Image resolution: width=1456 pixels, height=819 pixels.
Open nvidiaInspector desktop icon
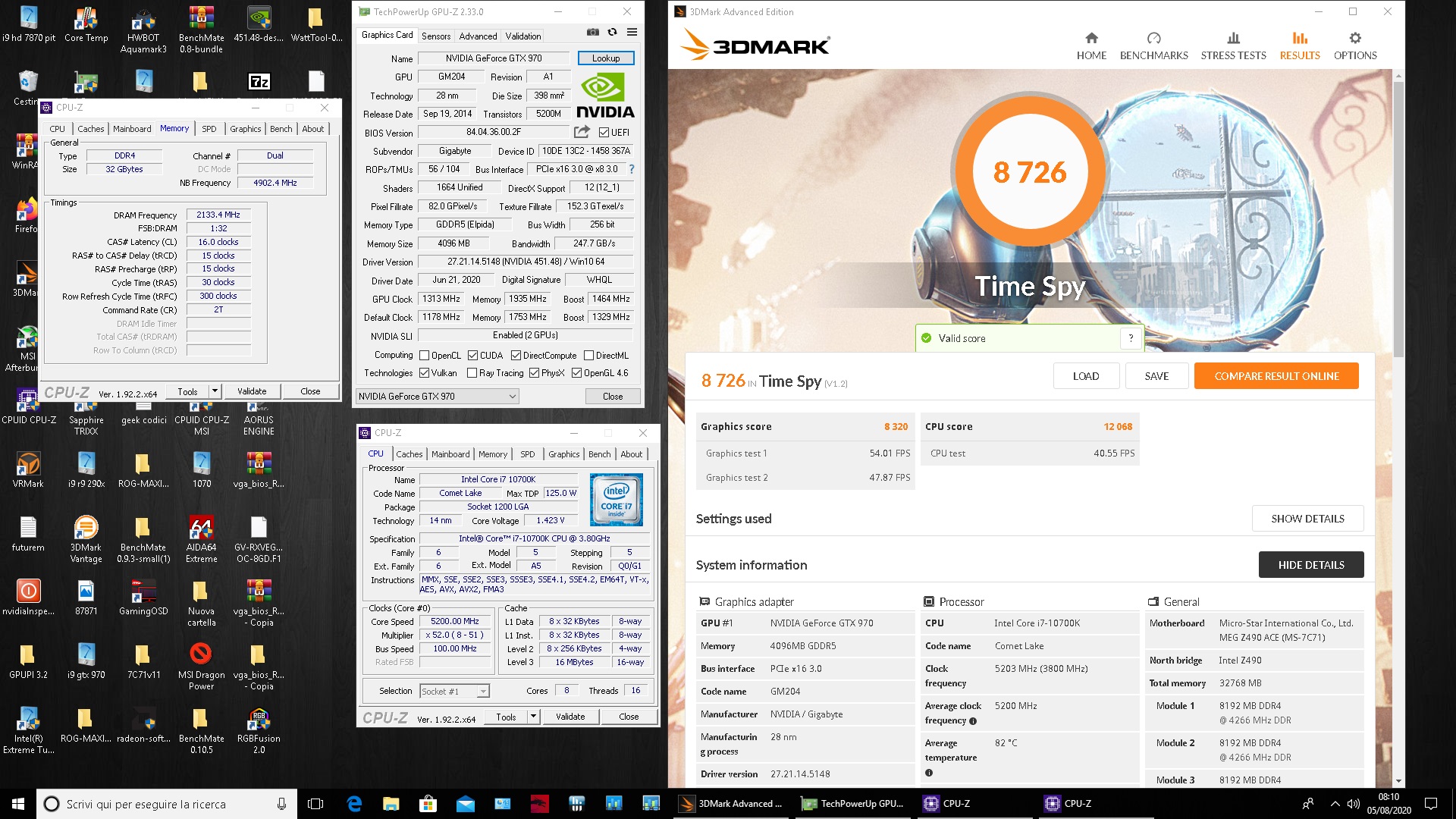click(28, 597)
